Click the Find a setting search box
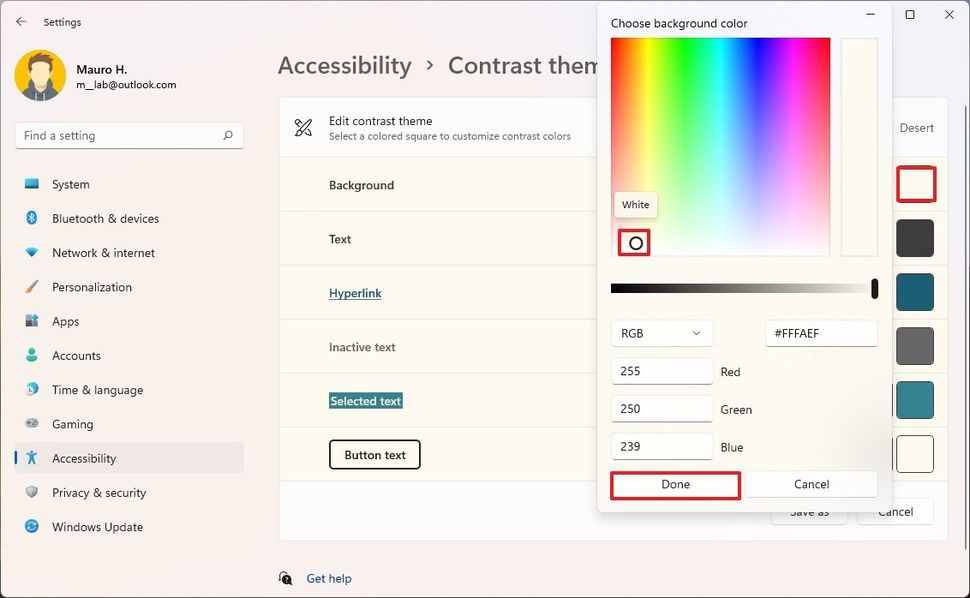 tap(128, 135)
